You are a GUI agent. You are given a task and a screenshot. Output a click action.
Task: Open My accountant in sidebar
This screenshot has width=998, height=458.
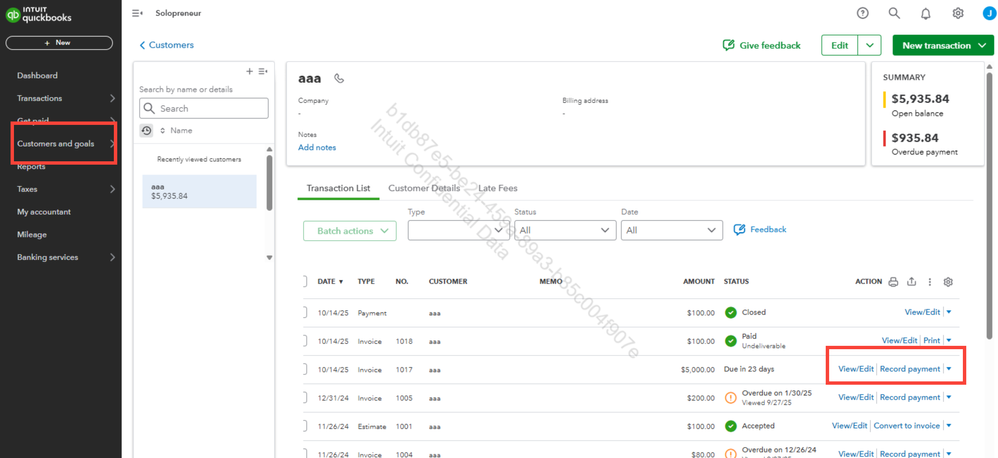coord(44,212)
